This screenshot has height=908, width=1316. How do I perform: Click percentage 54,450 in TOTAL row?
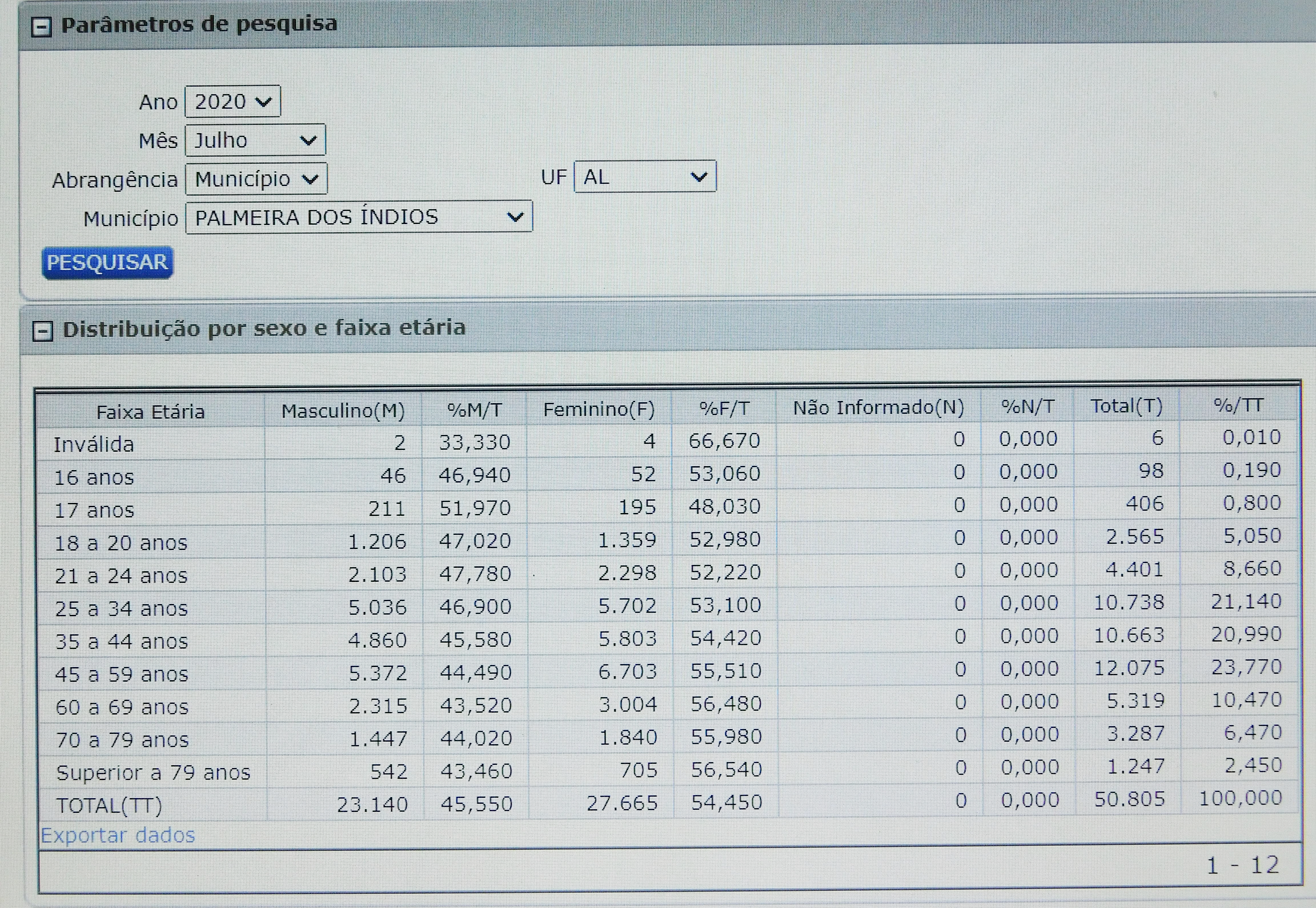pos(727,802)
